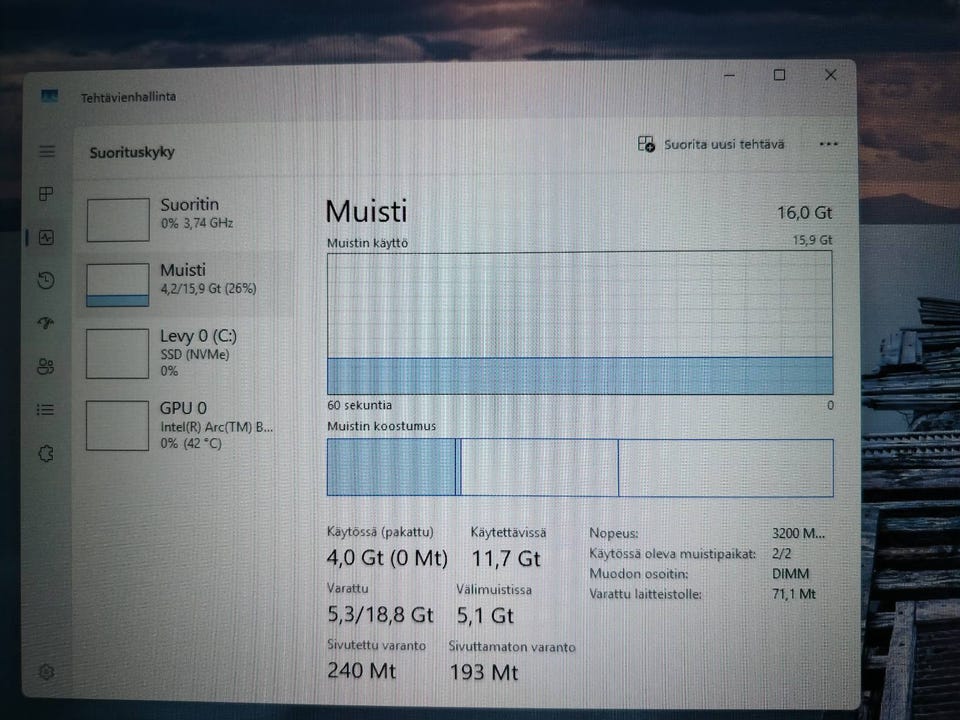The height and width of the screenshot is (720, 960).
Task: Click the Suorituskyky page heading
Action: (132, 152)
